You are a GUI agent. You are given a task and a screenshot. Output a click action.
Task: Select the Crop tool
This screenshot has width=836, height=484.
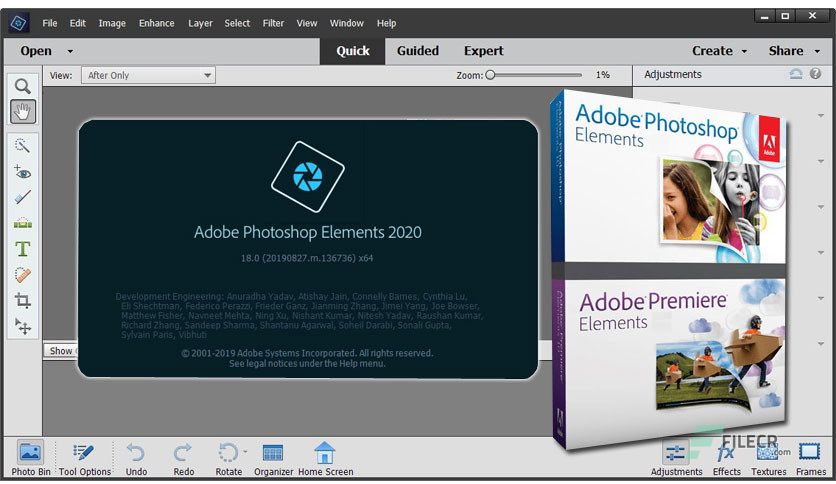(22, 301)
